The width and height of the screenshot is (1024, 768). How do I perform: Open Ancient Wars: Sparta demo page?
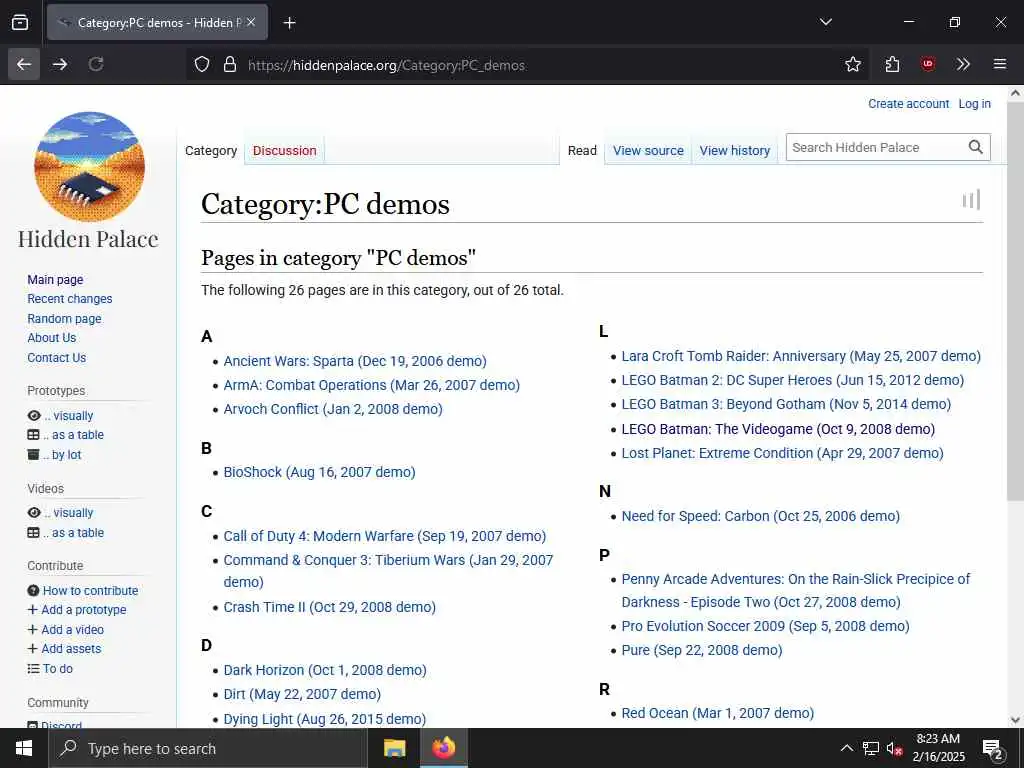(355, 361)
